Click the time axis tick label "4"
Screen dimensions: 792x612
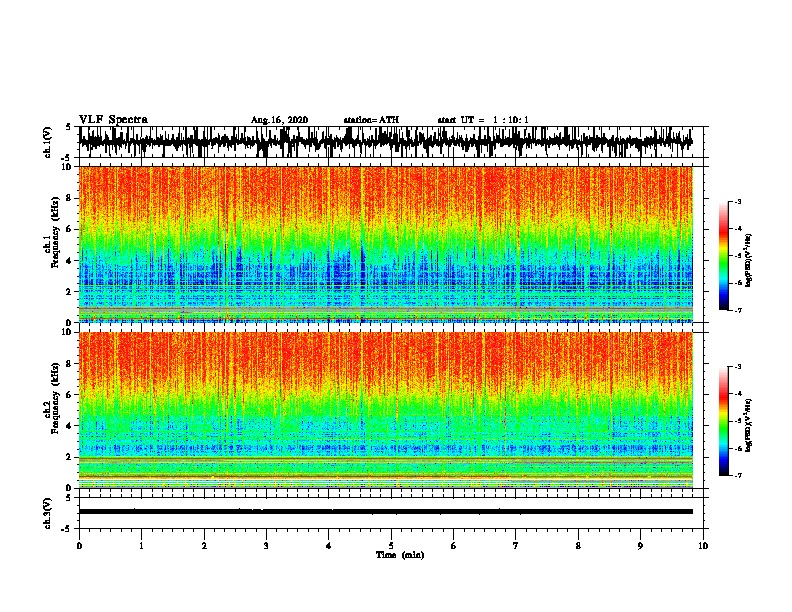(x=329, y=546)
